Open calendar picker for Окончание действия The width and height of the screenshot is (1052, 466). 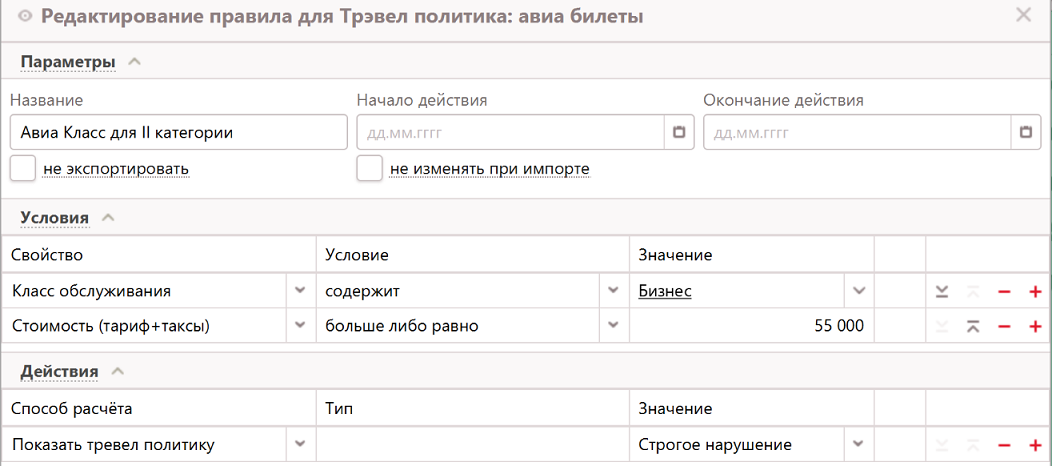click(1025, 132)
